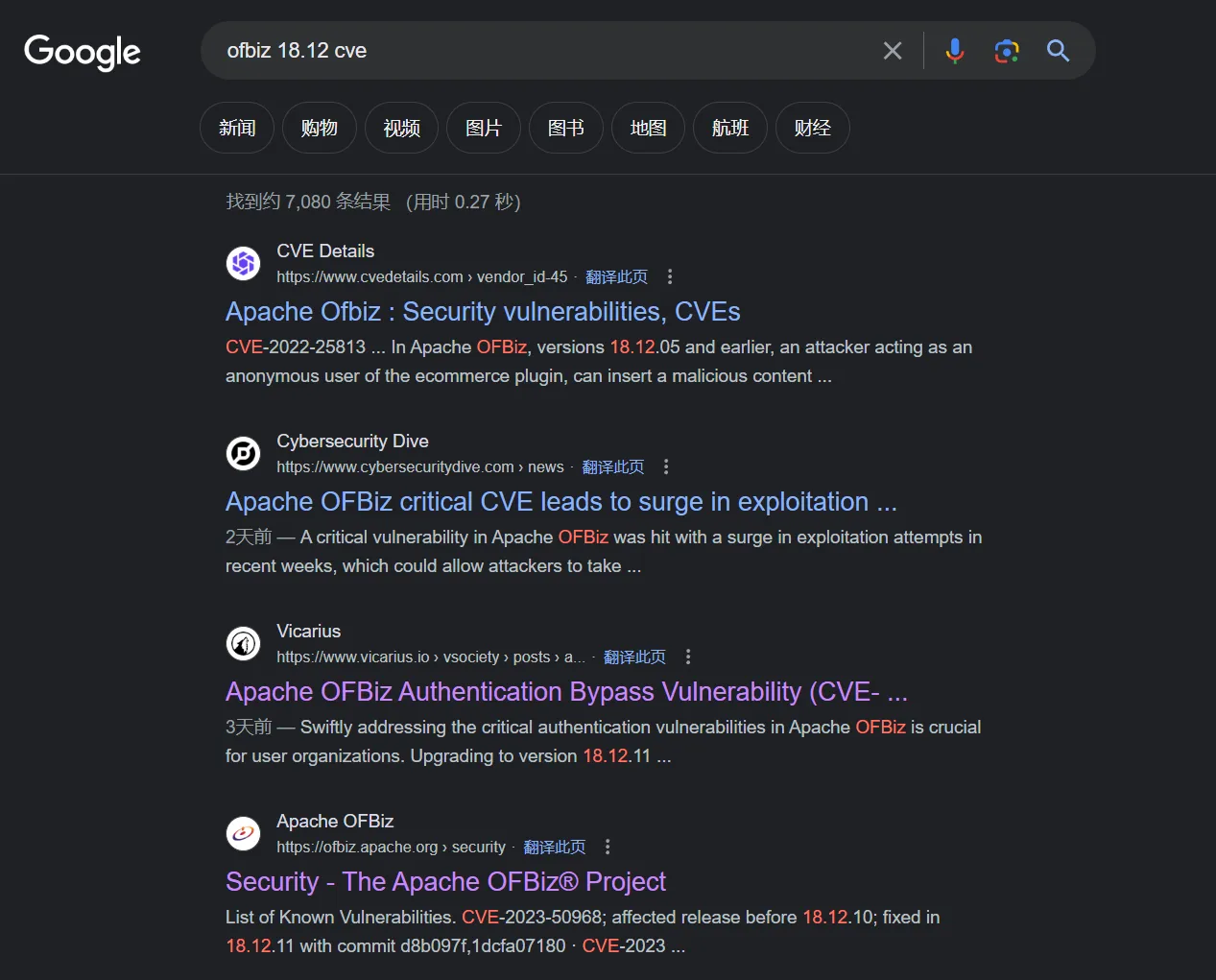Screen dimensions: 1216x980
Task: Open the Cybersecurity Dive site favicon
Action: pyautogui.click(x=244, y=453)
